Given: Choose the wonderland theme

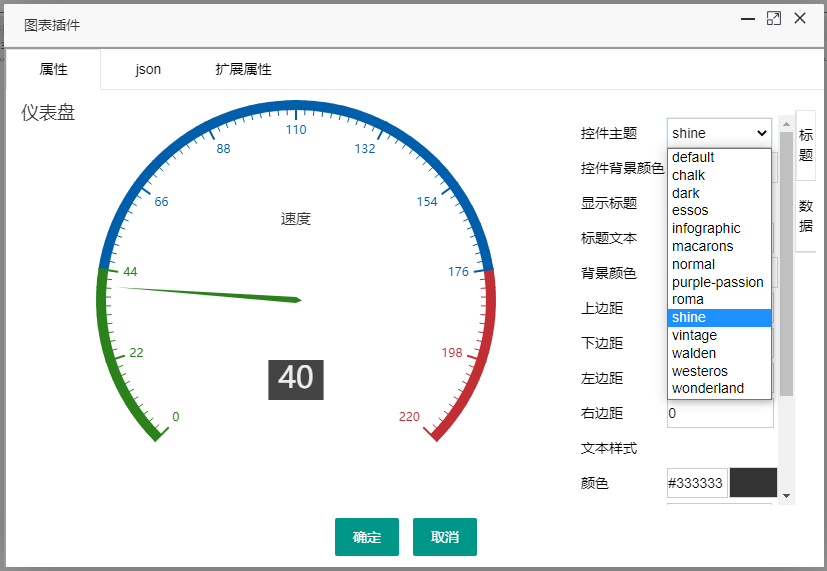Looking at the screenshot, I should pos(719,389).
